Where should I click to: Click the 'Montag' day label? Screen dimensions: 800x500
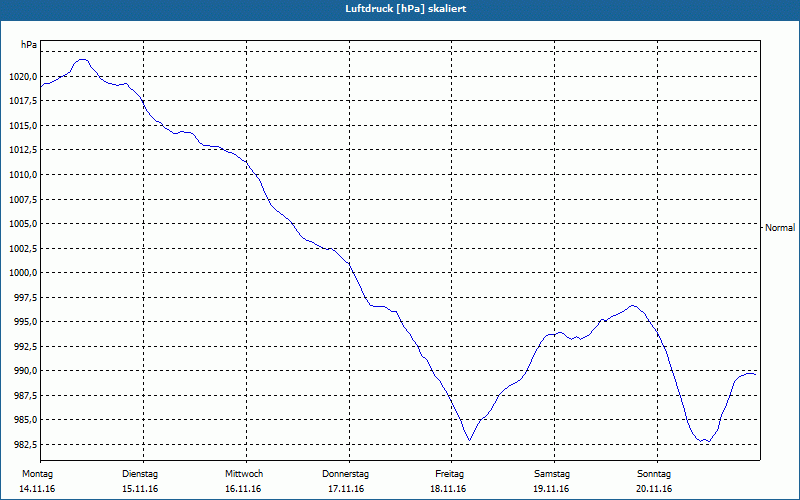pyautogui.click(x=37, y=474)
